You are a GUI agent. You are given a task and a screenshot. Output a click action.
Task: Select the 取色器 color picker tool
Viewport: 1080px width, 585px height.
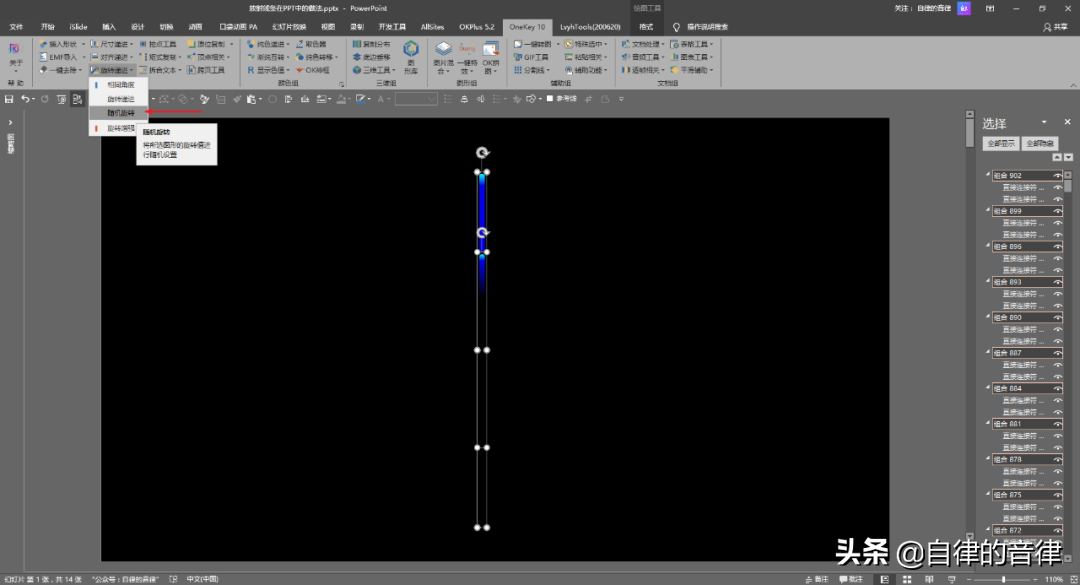[x=311, y=44]
